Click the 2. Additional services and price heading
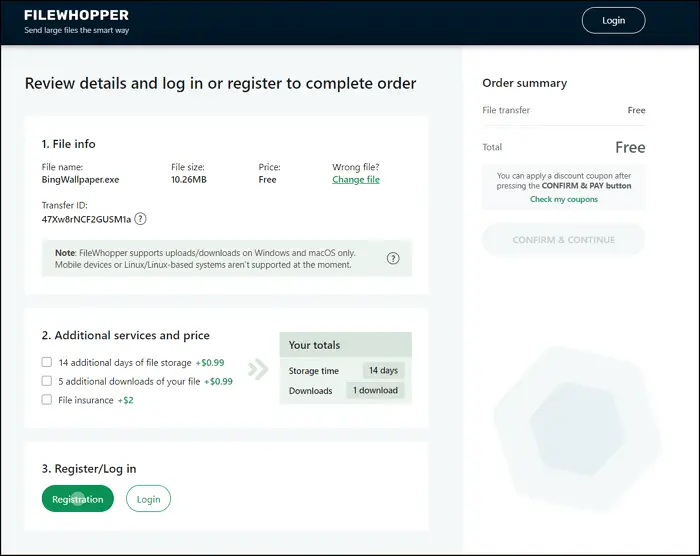Screen dimensions: 700x556 pyautogui.click(x=125, y=335)
